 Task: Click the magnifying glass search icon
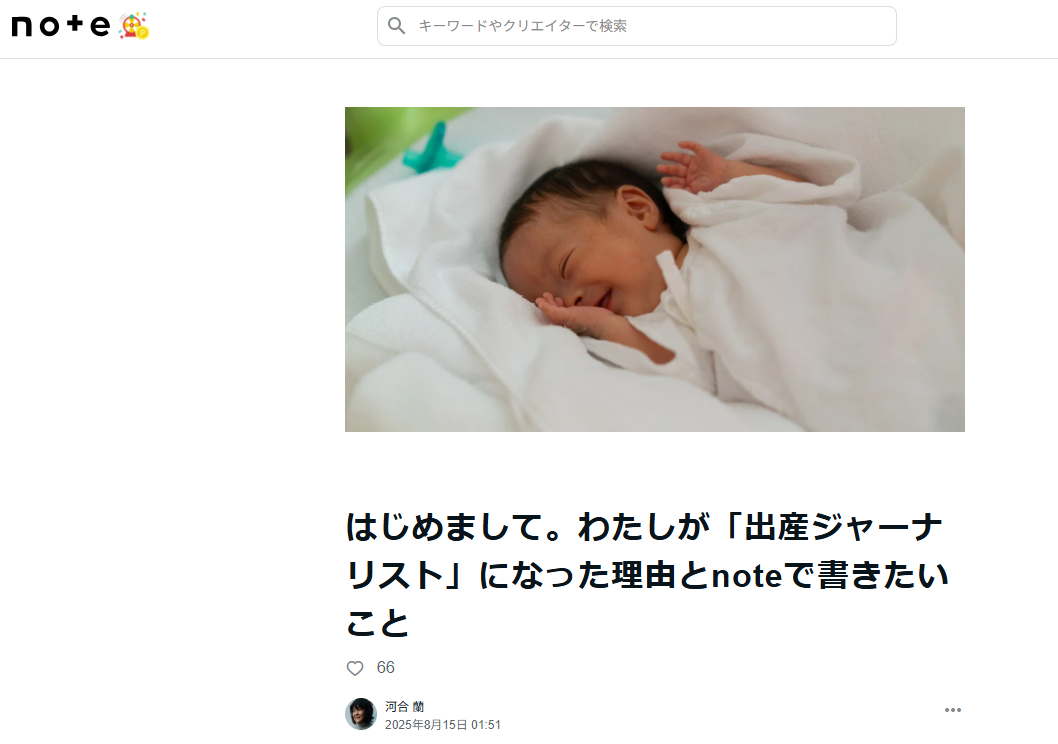397,26
